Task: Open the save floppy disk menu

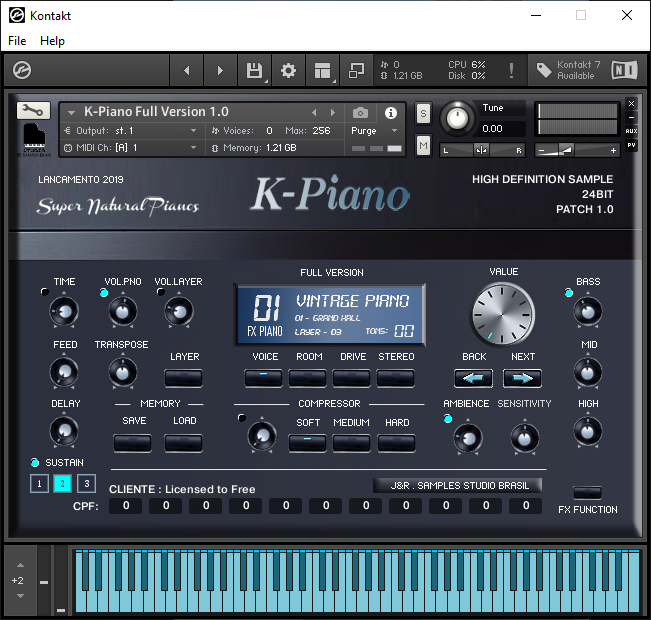Action: tap(255, 71)
